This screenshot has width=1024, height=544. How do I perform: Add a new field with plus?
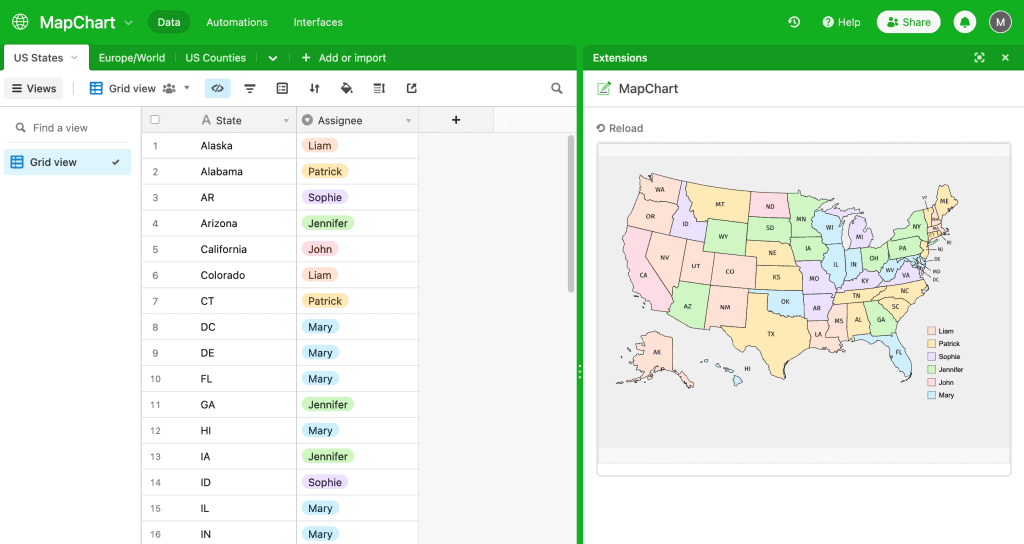pos(456,120)
